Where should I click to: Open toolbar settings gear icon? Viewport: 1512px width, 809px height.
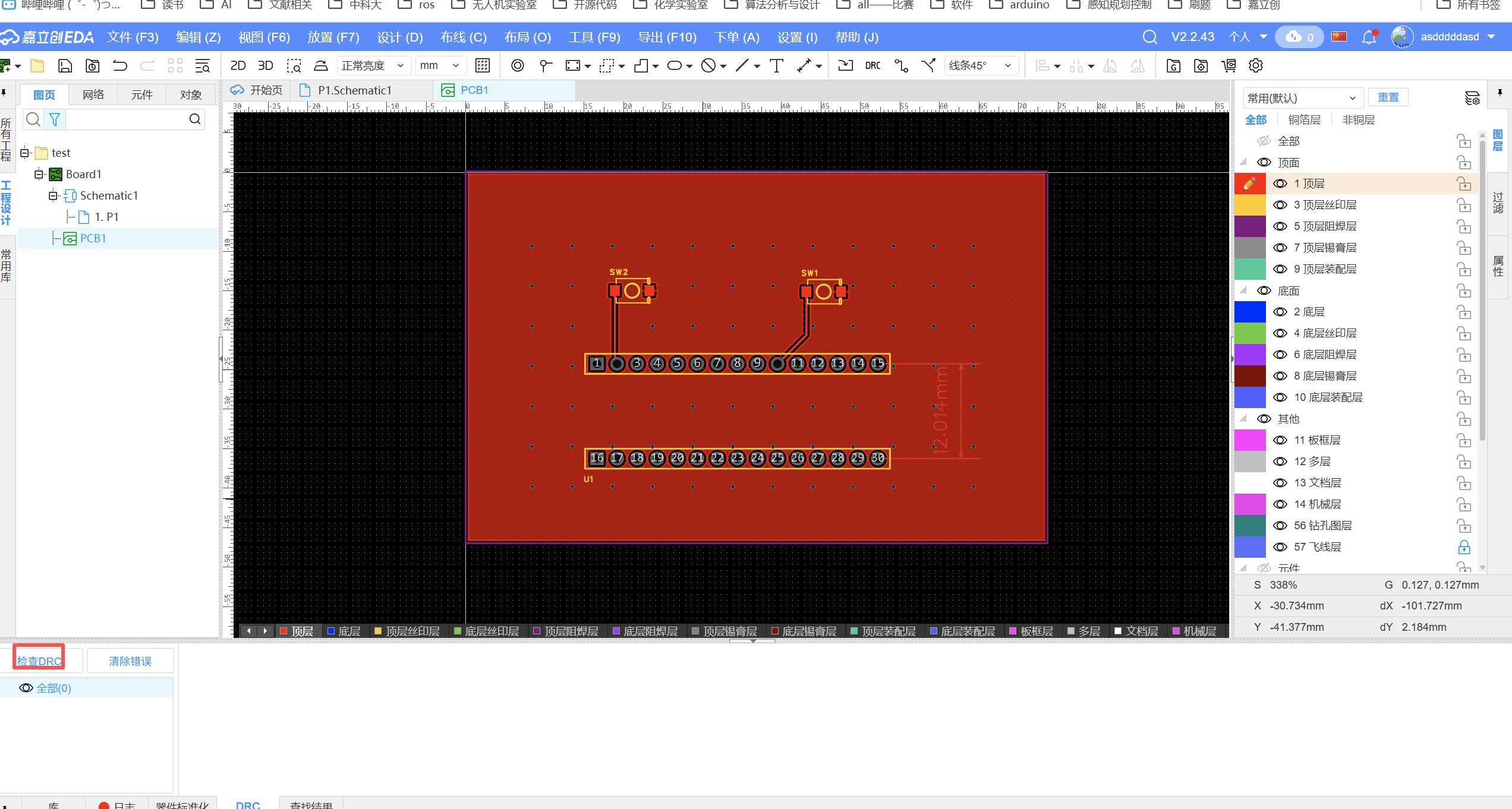pyautogui.click(x=1255, y=65)
